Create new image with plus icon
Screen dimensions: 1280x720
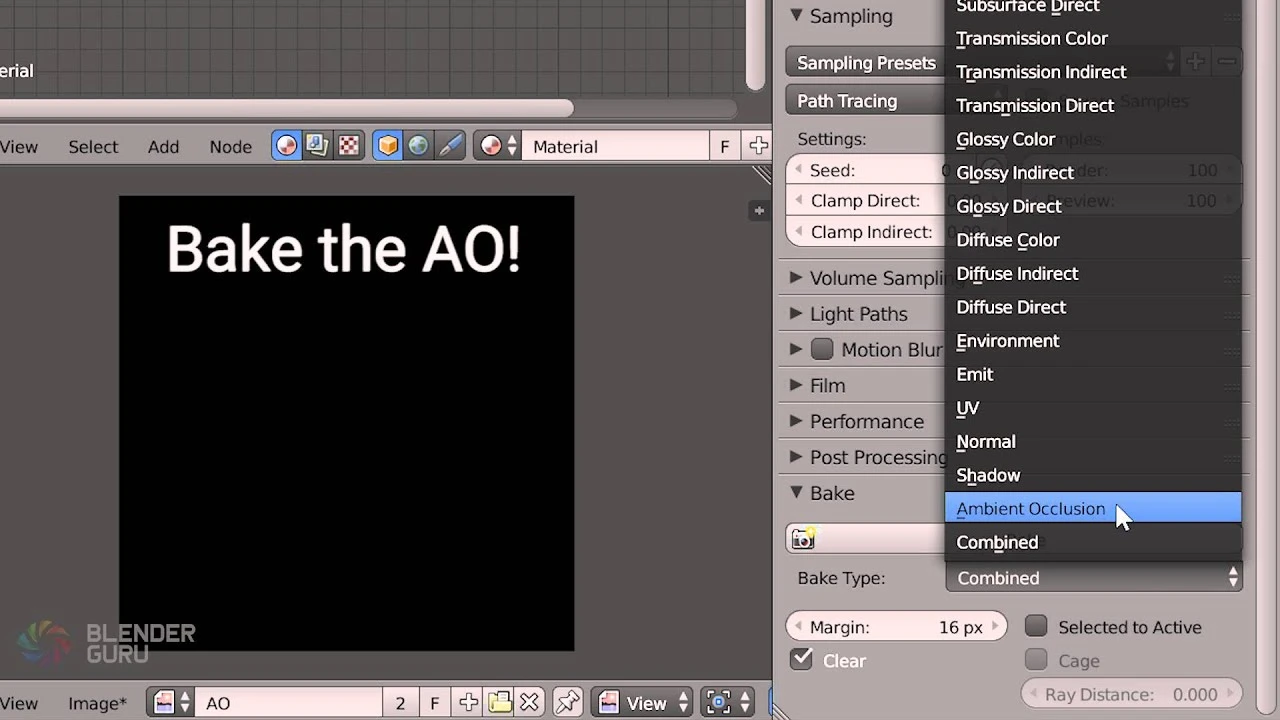(x=468, y=703)
